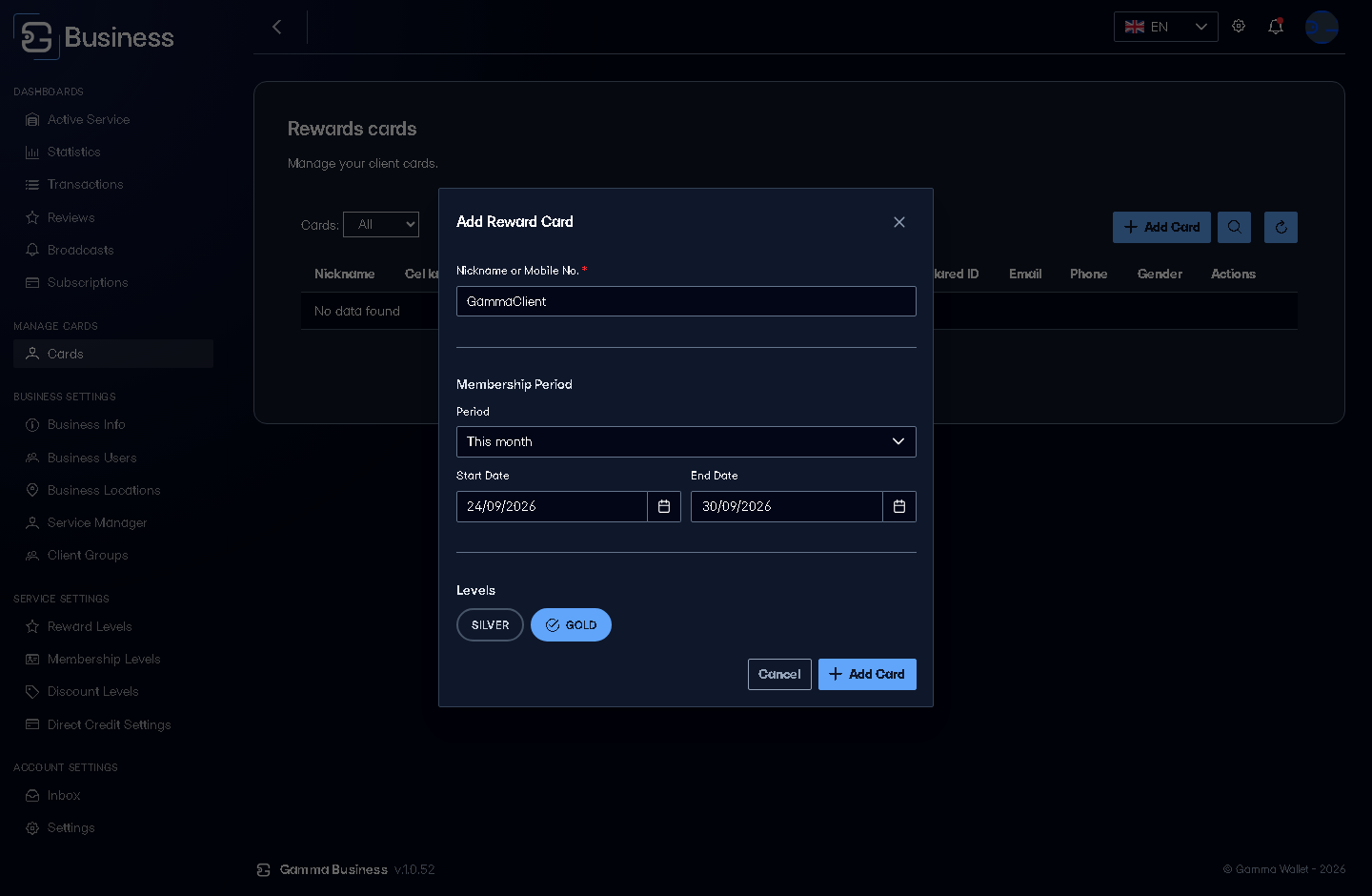This screenshot has width=1372, height=896.
Task: Click the Nickname column header
Action: click(x=345, y=274)
